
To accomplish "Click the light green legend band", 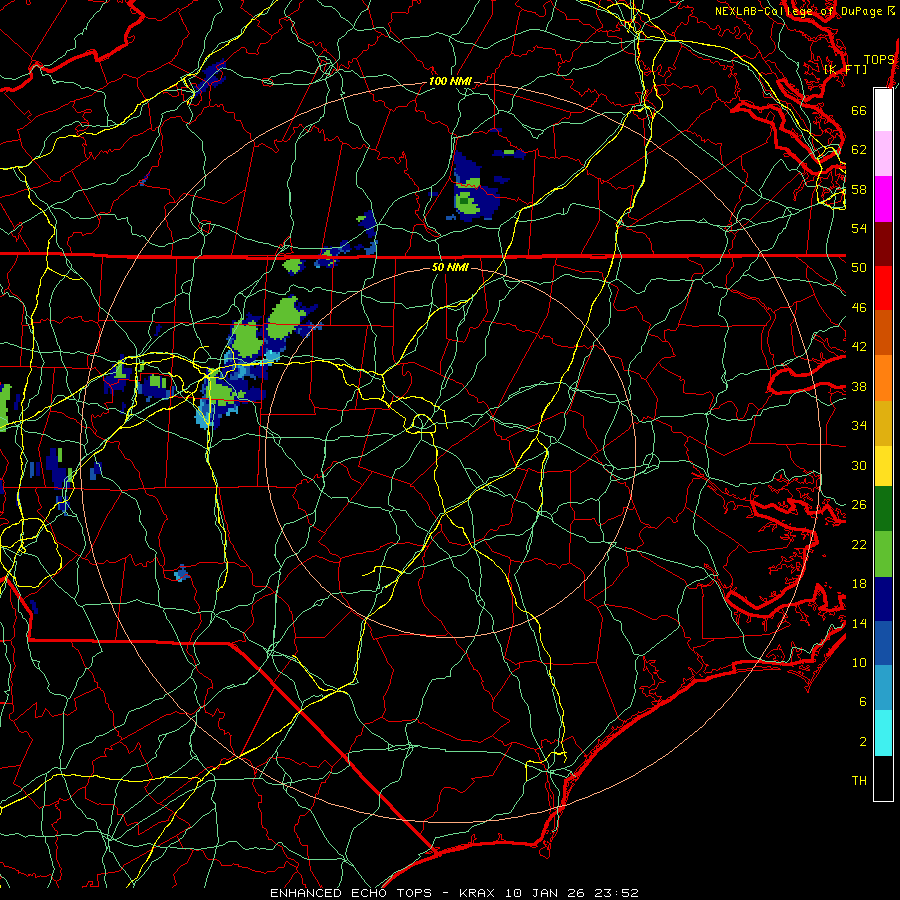I will pyautogui.click(x=883, y=554).
